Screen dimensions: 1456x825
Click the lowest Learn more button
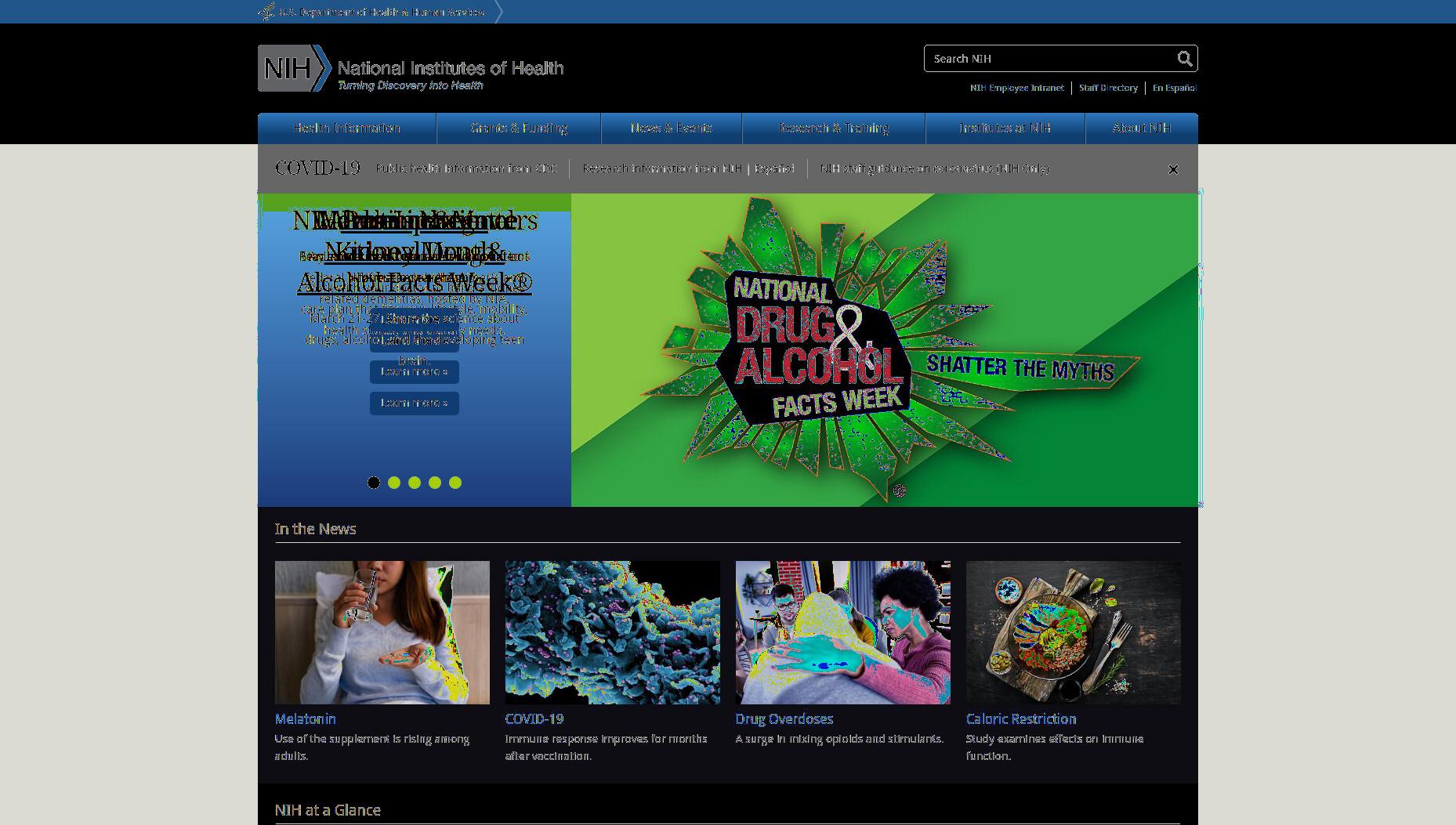415,403
